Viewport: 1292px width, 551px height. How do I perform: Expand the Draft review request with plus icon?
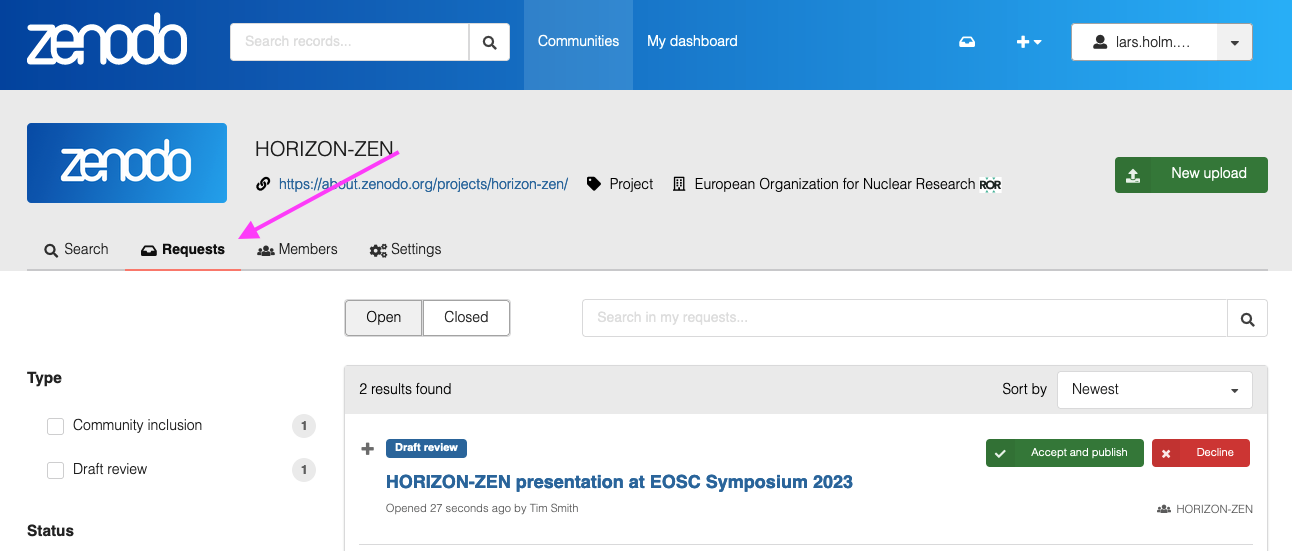(x=367, y=449)
